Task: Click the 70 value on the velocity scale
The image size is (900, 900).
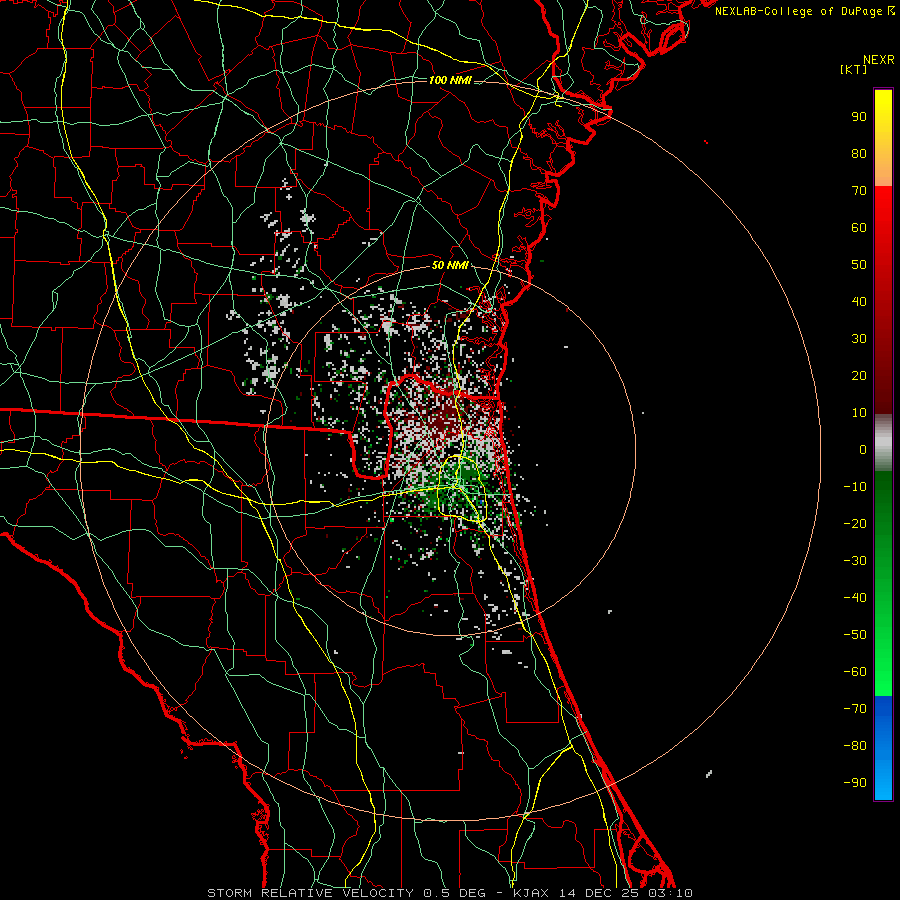Action: pos(859,191)
